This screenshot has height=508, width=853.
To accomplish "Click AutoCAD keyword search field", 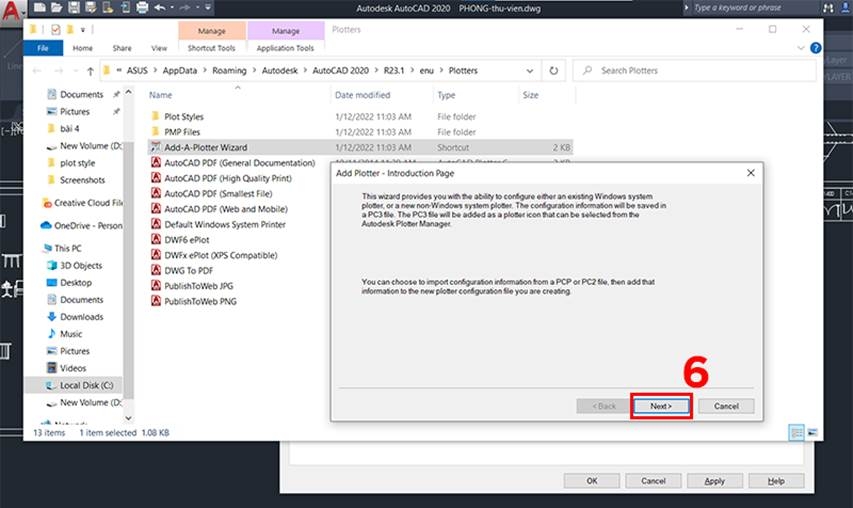I will click(753, 8).
